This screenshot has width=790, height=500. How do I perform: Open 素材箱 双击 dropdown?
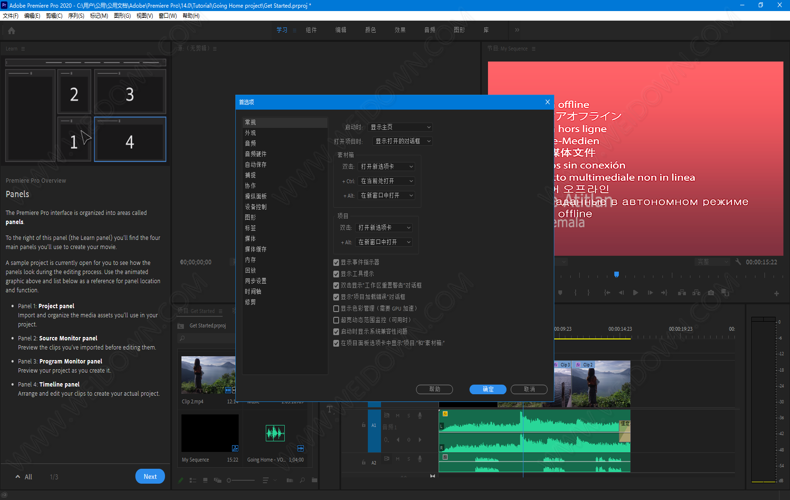(x=386, y=166)
